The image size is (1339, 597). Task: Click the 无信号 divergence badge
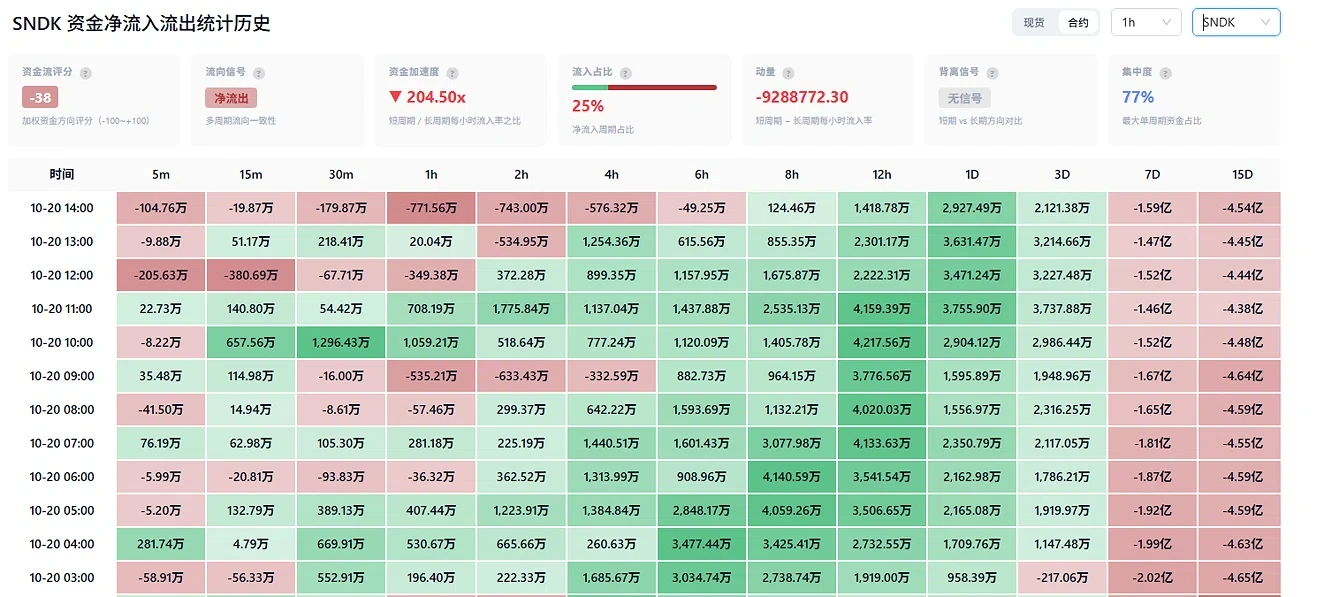tap(965, 98)
